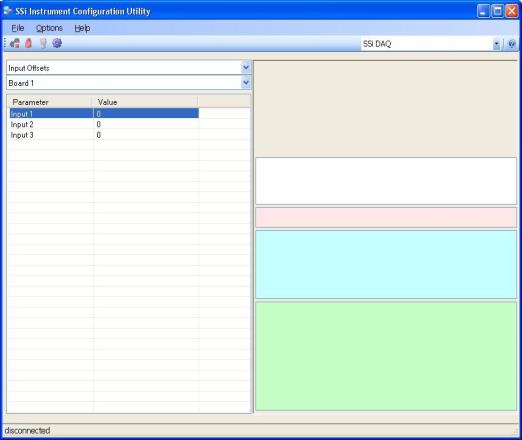Maximize the configuration utility window
Image resolution: width=522 pixels, height=440 pixels.
(497, 11)
